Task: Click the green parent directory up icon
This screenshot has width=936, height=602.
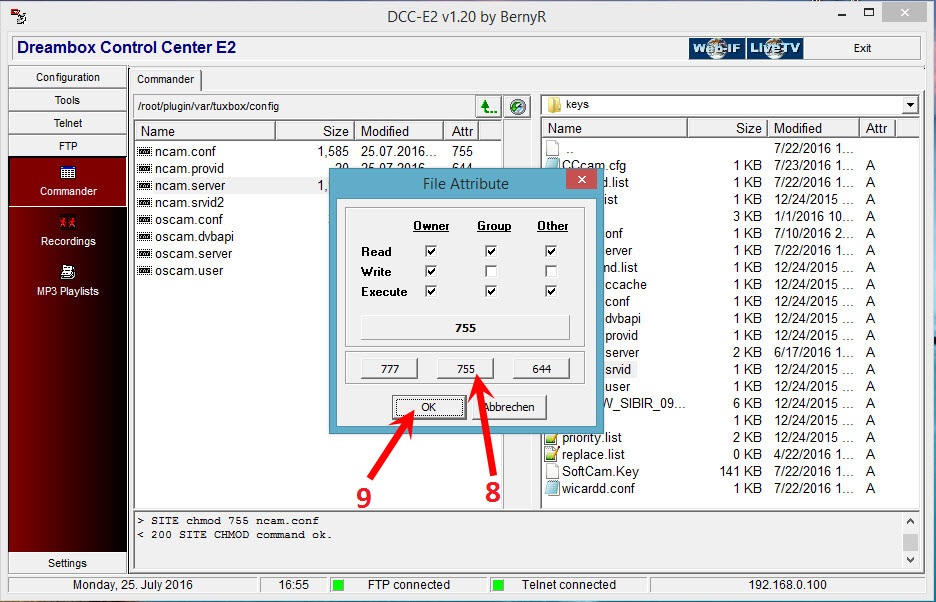Action: pos(488,106)
